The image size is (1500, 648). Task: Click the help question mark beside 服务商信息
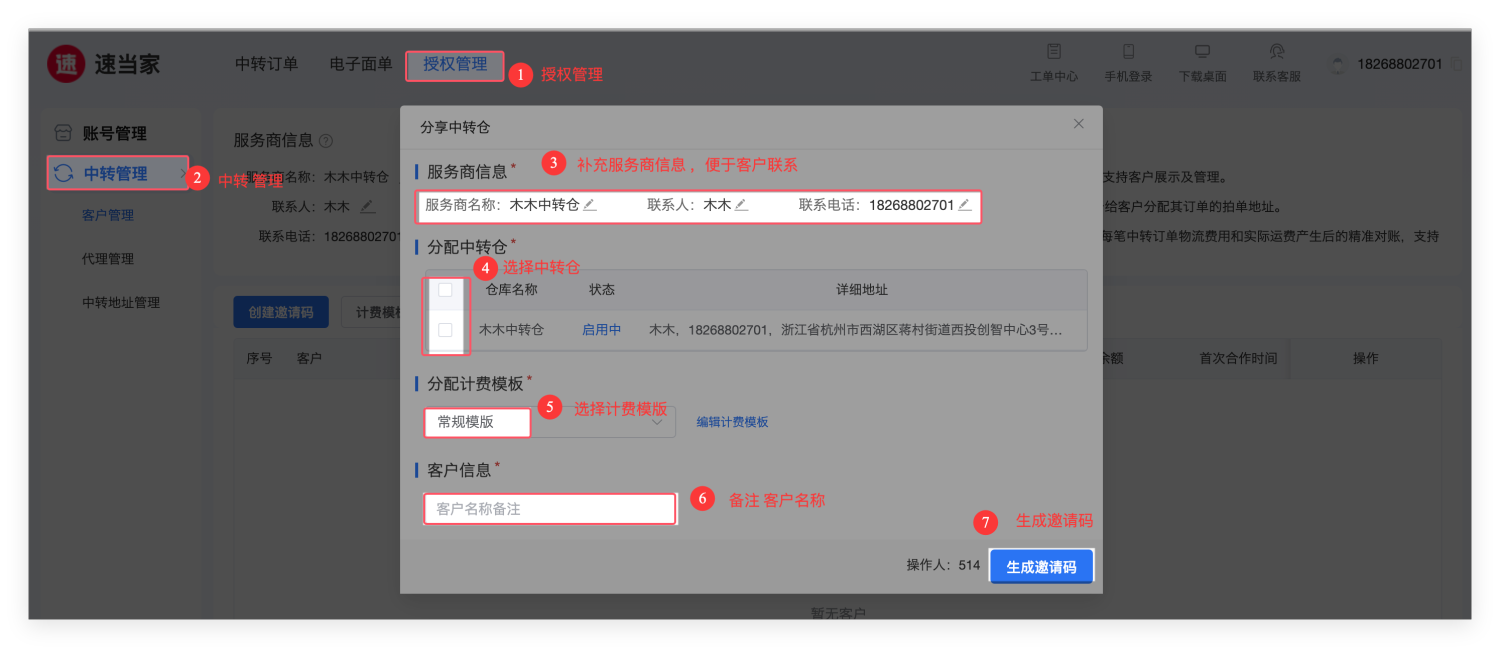[x=325, y=141]
